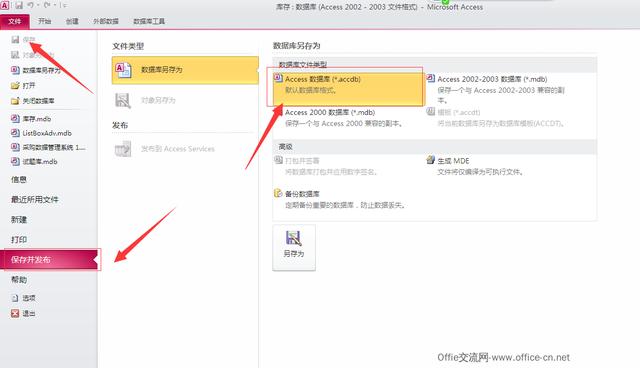This screenshot has height=368, width=640.
Task: Open the 打开 folder icon item
Action: tap(15, 86)
